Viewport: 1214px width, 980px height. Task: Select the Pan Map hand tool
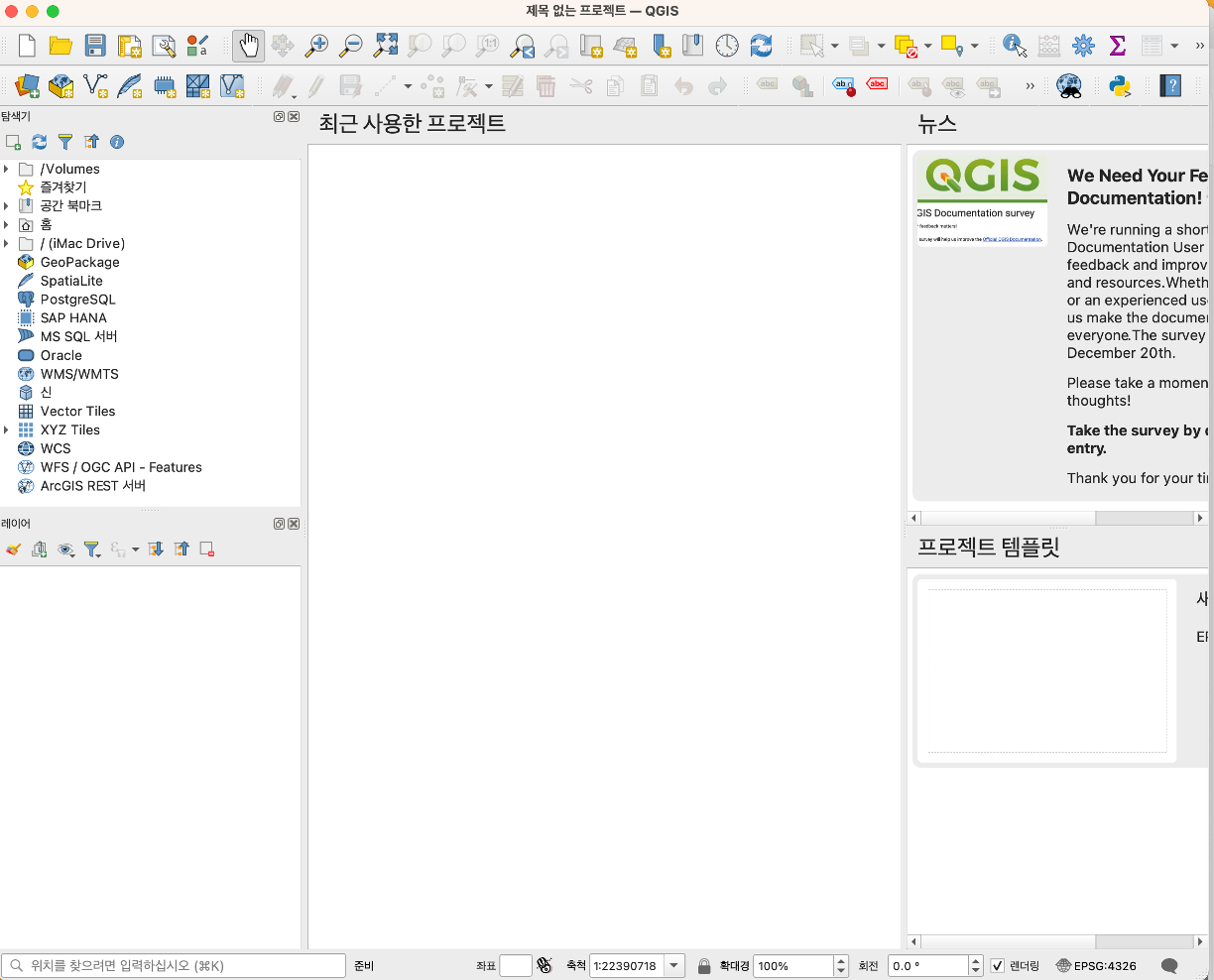249,46
